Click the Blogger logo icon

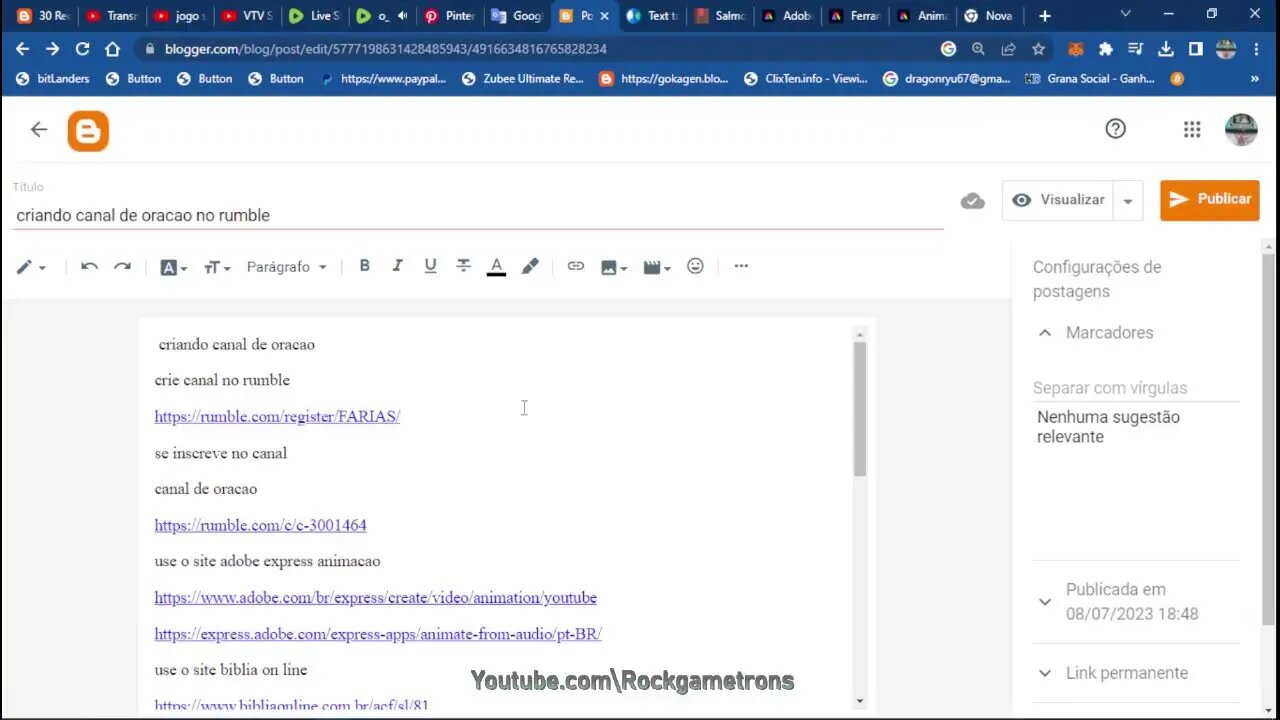click(88, 131)
